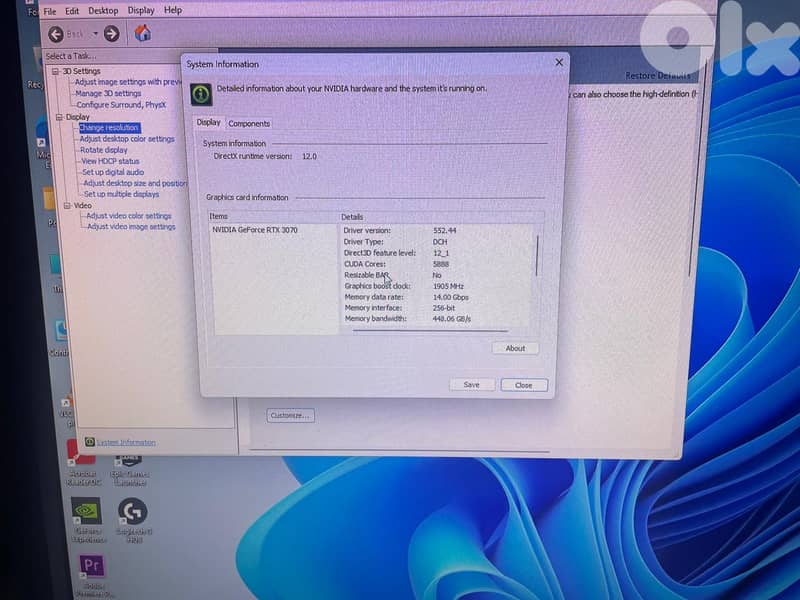The image size is (800, 600).
Task: Close the System Information dialog with X
Action: pyautogui.click(x=559, y=62)
